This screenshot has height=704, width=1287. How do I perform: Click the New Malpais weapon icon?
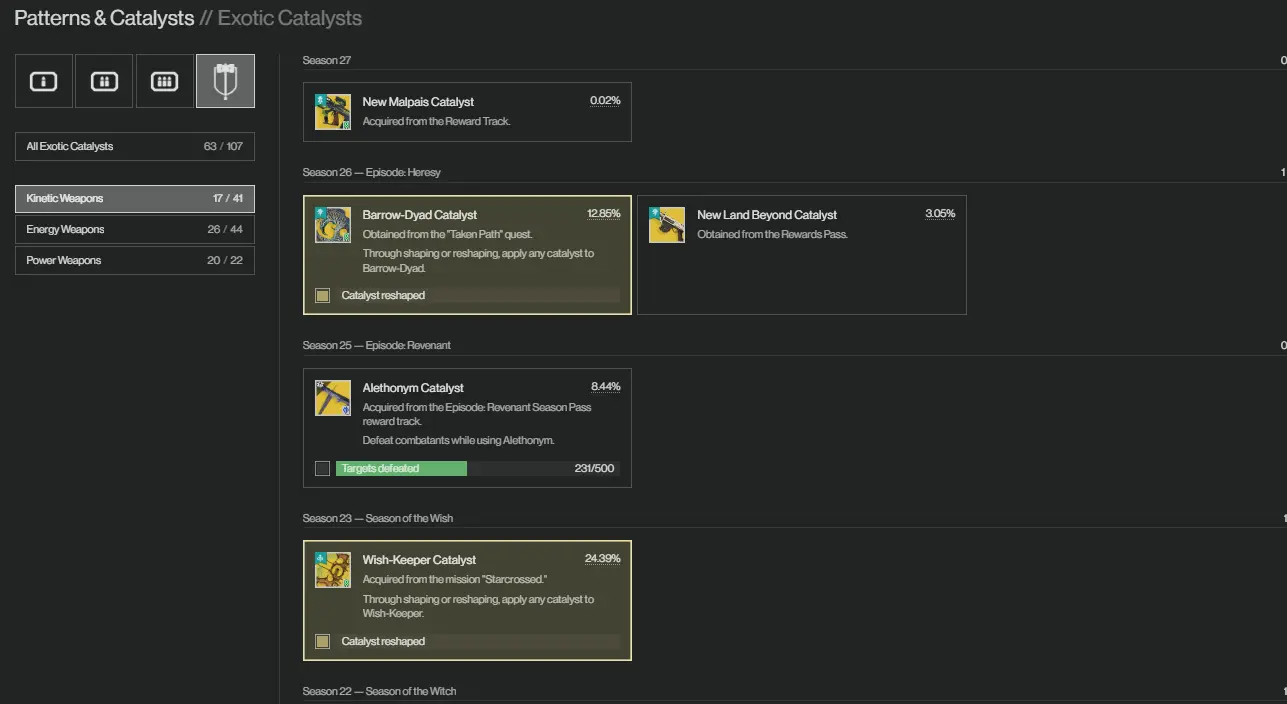click(x=333, y=112)
